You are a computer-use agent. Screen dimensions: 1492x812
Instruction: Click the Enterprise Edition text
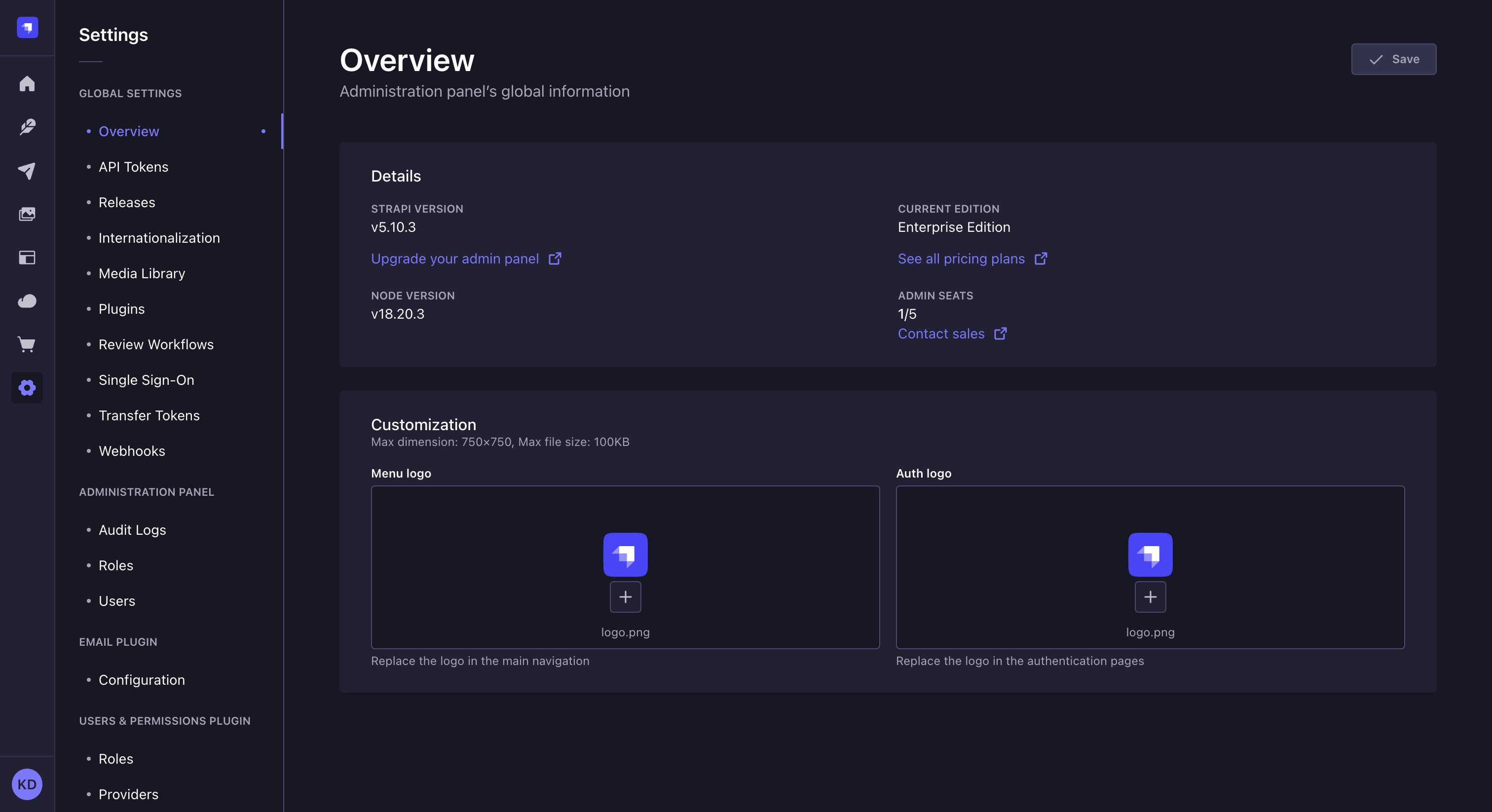pyautogui.click(x=954, y=227)
